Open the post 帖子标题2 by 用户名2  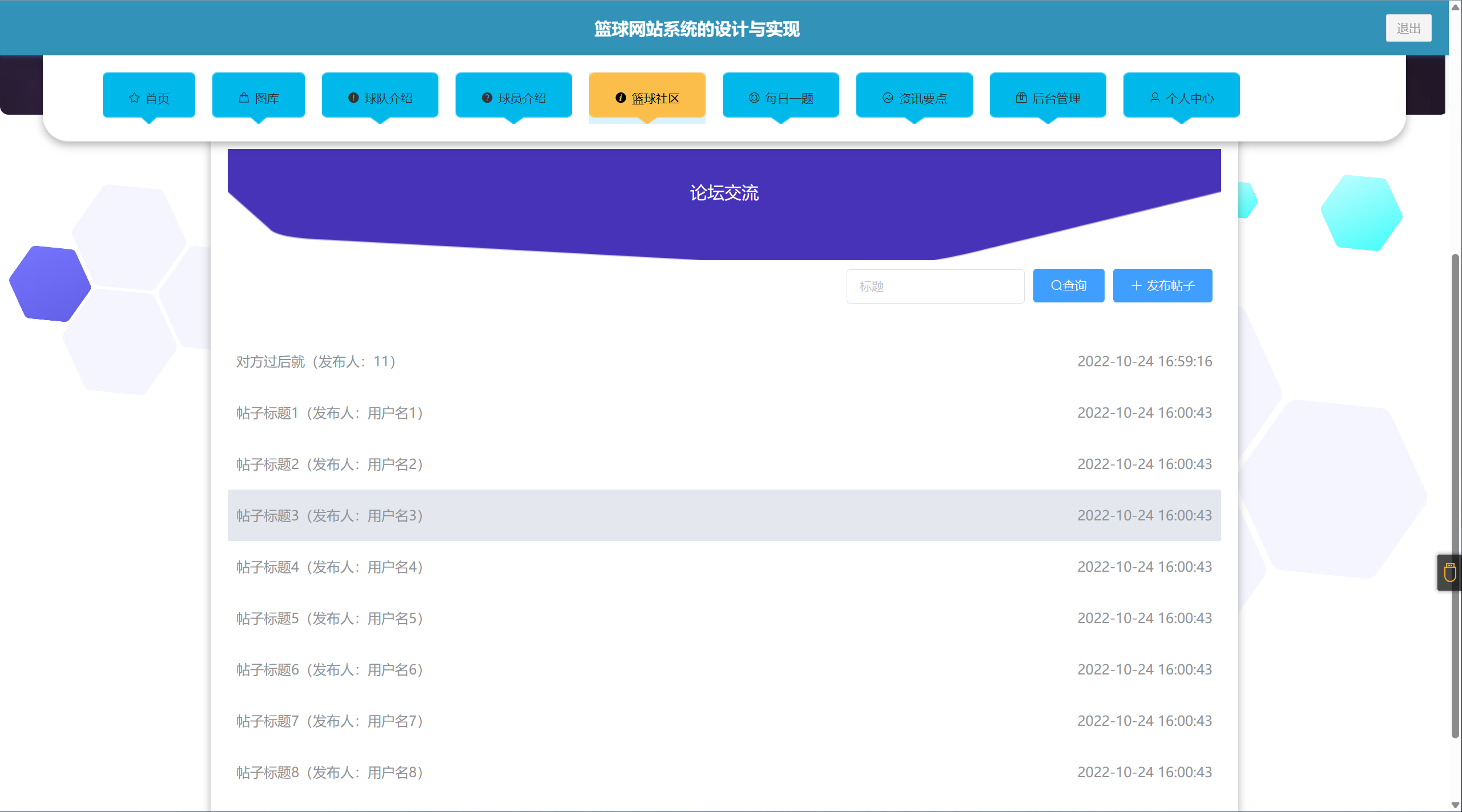pos(724,464)
